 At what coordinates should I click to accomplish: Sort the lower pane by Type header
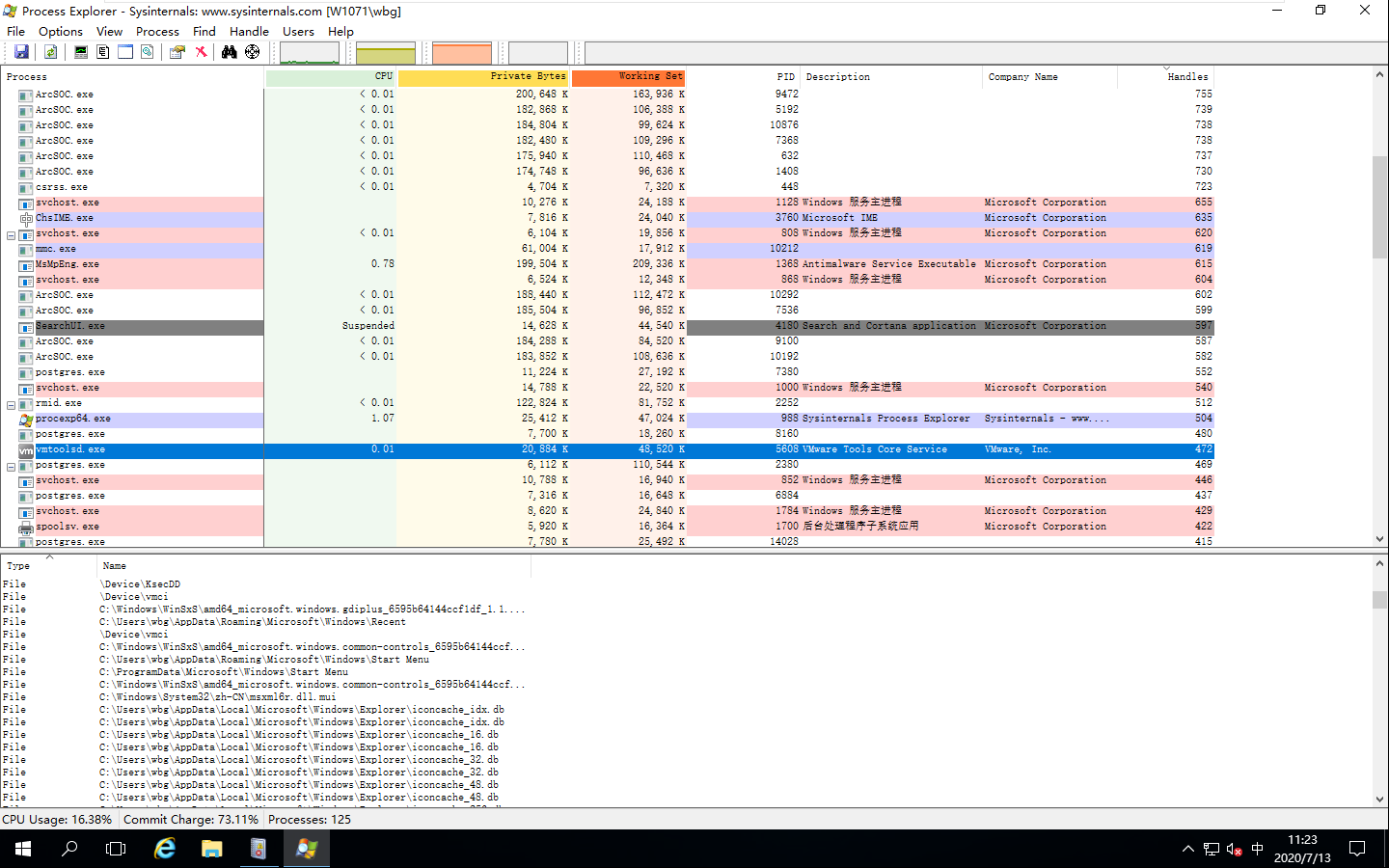49,566
